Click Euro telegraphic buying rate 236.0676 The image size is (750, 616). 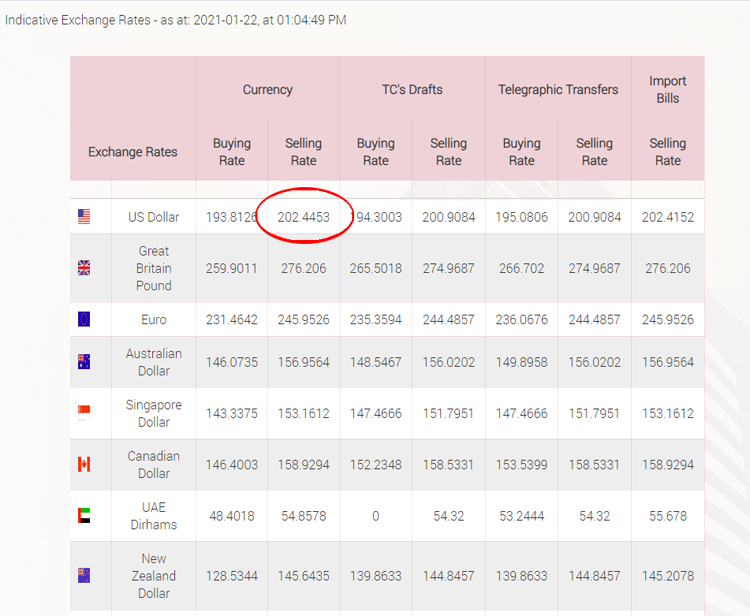(521, 319)
